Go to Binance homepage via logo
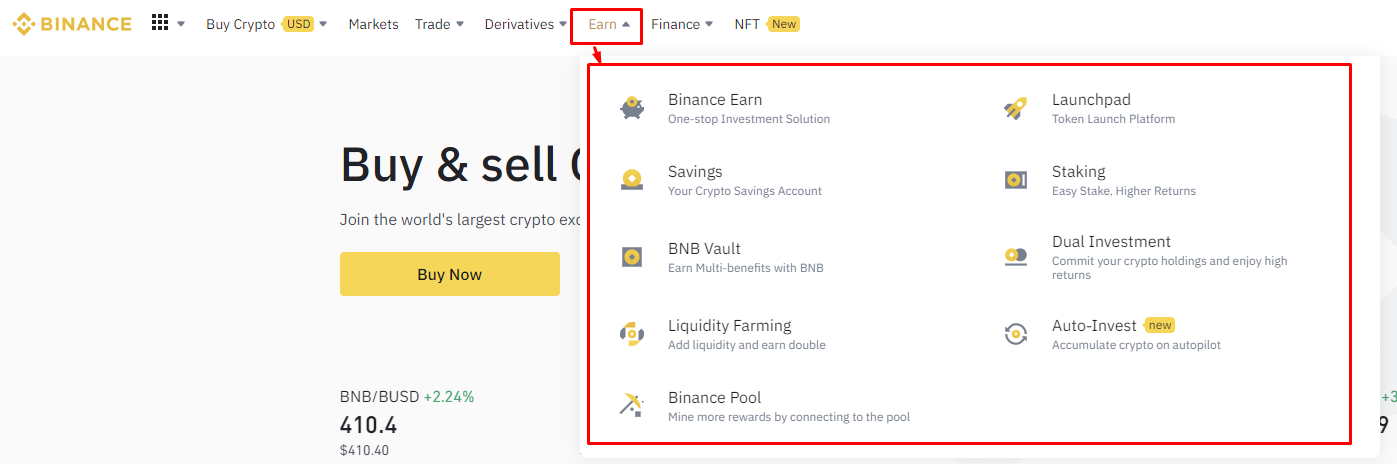This screenshot has width=1397, height=464. [x=72, y=24]
